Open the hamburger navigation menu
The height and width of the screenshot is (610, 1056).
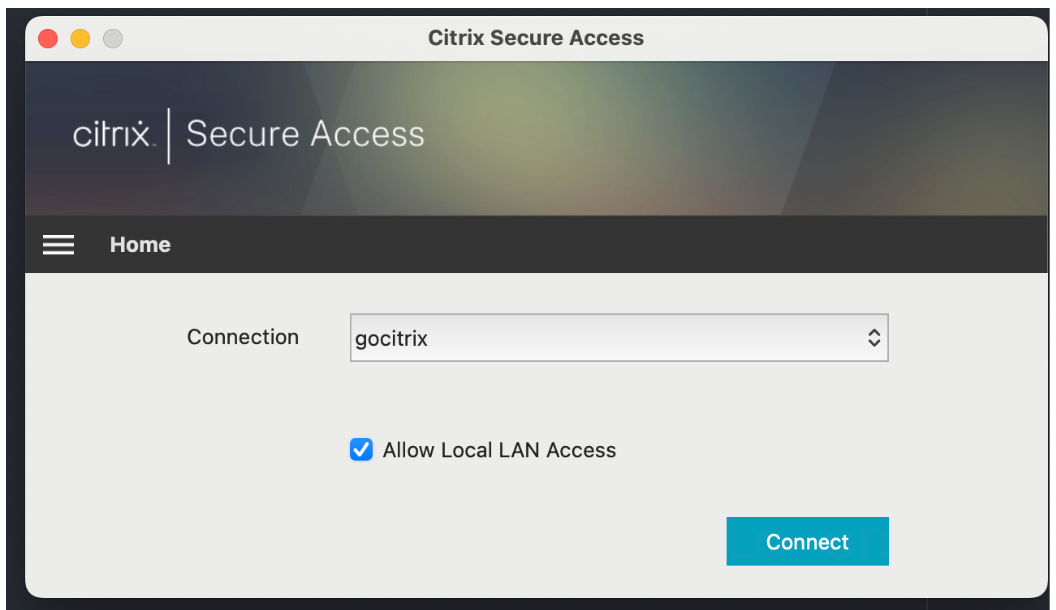coord(58,244)
